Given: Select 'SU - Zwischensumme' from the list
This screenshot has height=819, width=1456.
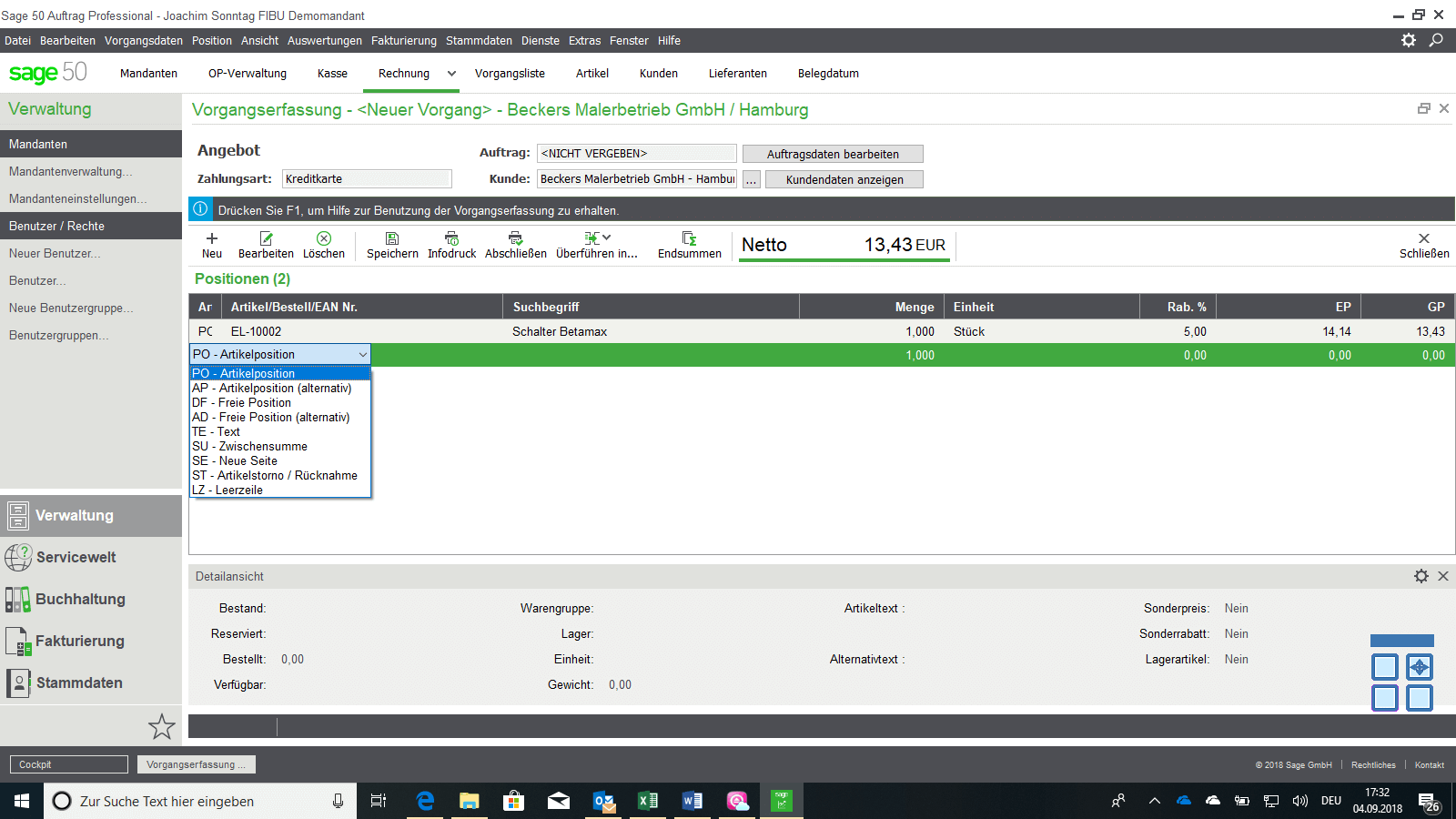Looking at the screenshot, I should (x=250, y=447).
